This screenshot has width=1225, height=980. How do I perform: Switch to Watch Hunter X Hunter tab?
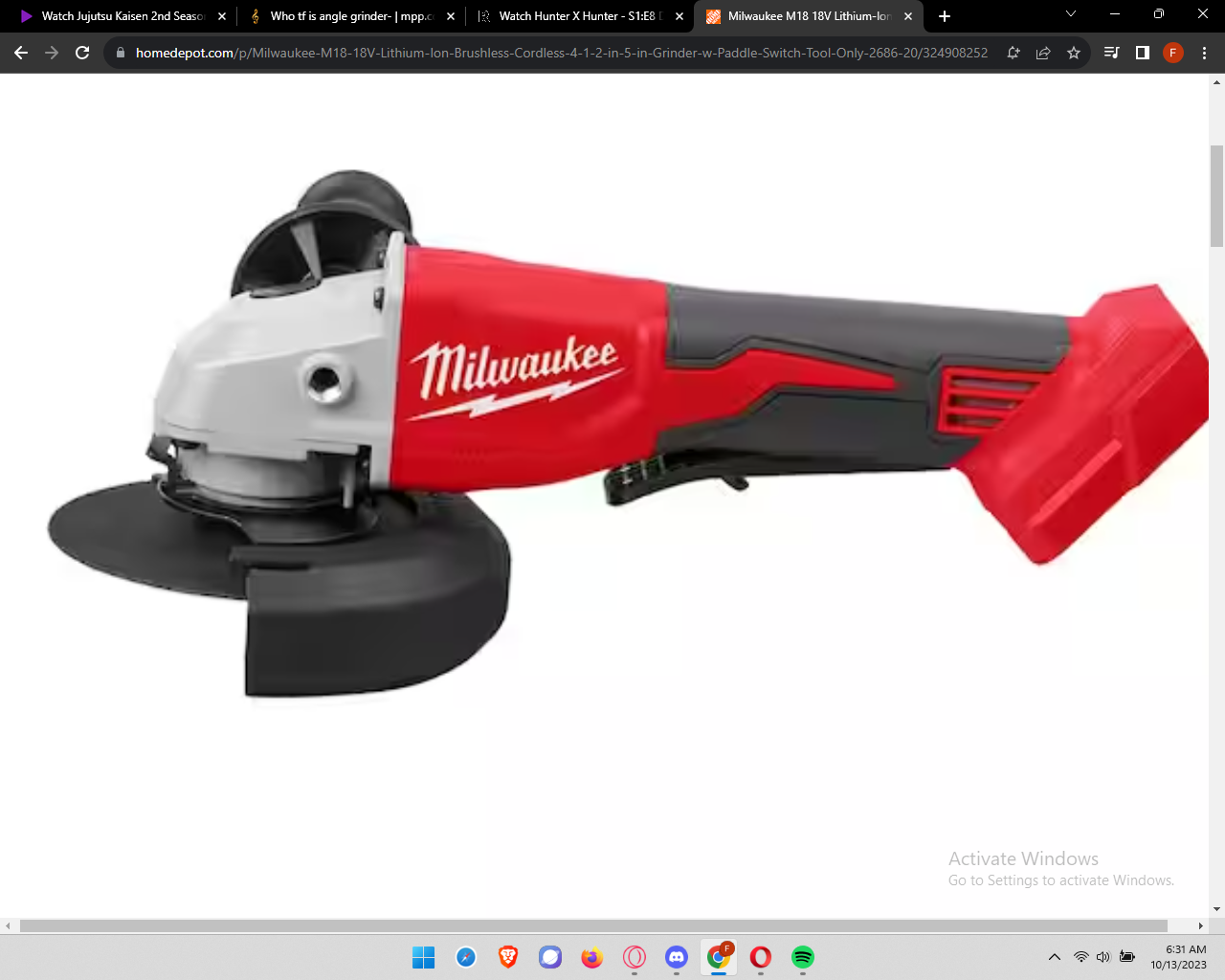[579, 16]
